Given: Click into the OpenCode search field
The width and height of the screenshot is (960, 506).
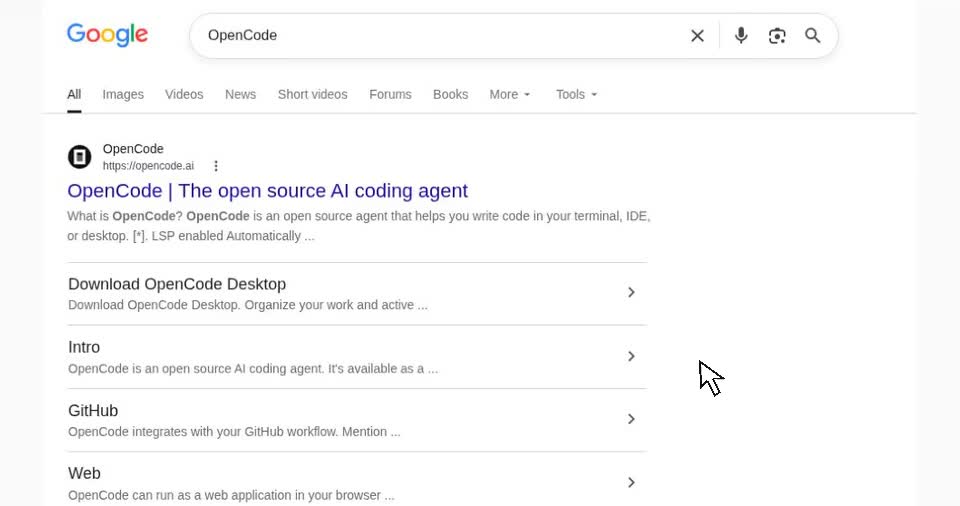Looking at the screenshot, I should 441,36.
